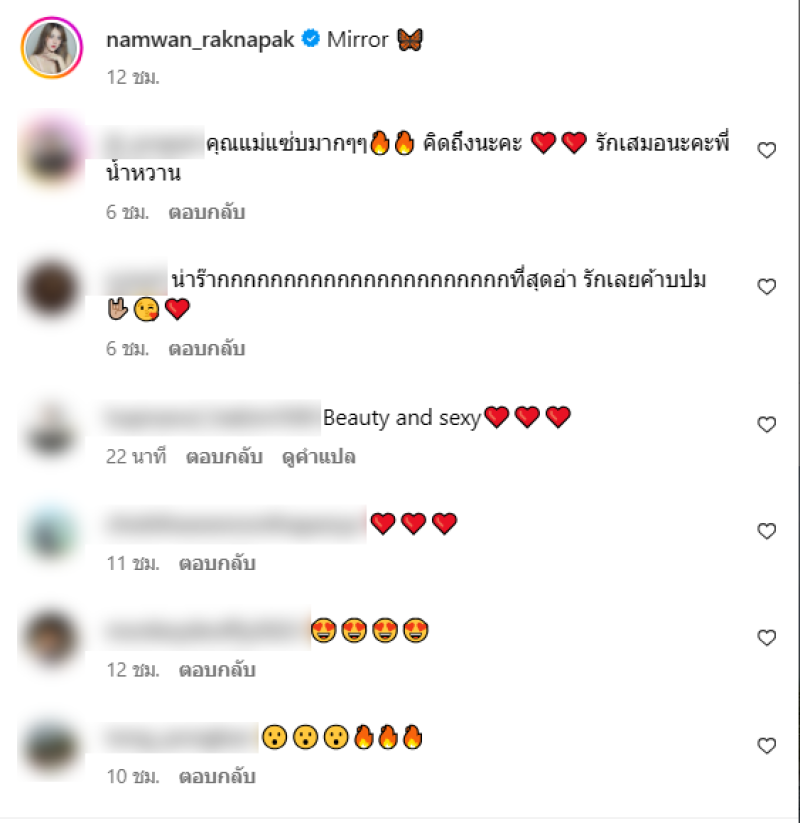Like the heart-eyes emoji comment
Screen dimensions: 800x823
766,638
